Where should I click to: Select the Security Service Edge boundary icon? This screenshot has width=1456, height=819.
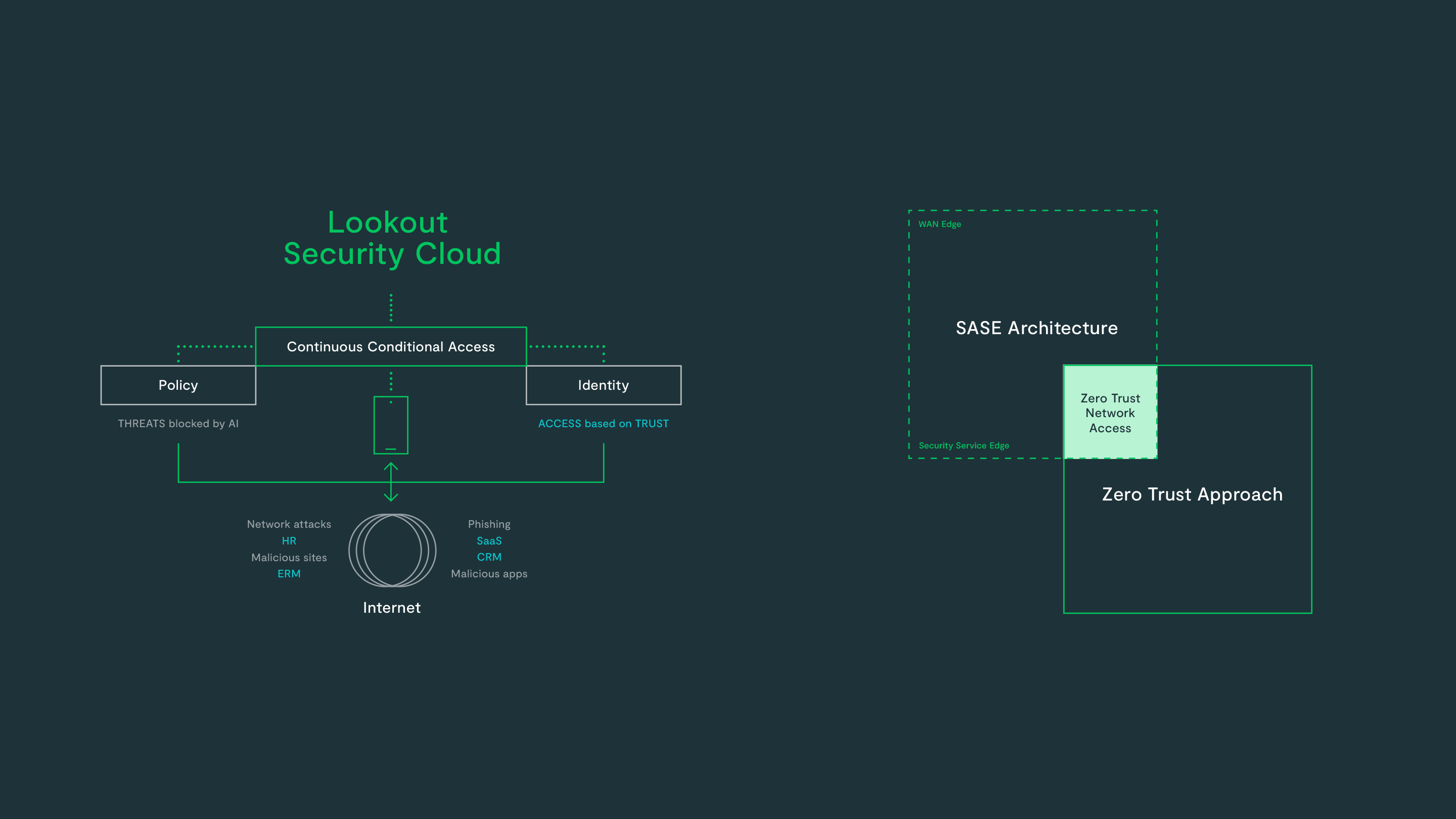click(964, 445)
